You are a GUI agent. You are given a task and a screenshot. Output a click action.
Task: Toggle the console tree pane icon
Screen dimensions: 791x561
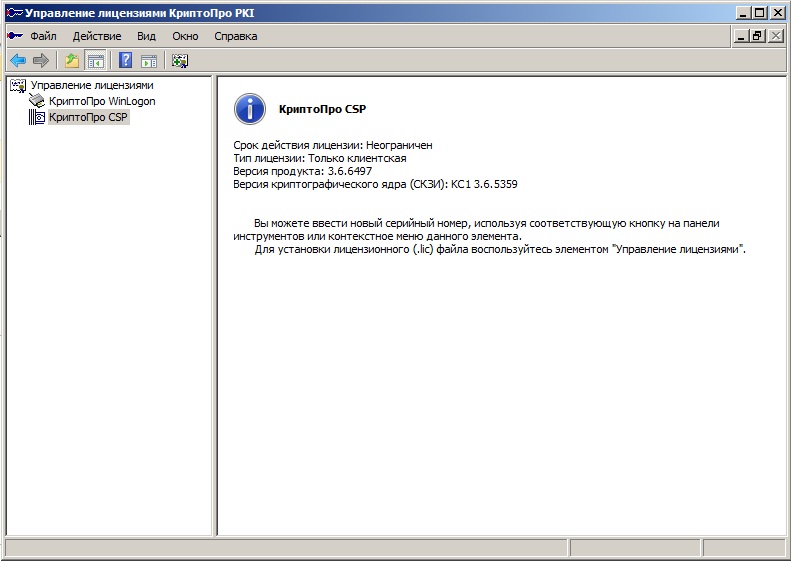tap(95, 61)
